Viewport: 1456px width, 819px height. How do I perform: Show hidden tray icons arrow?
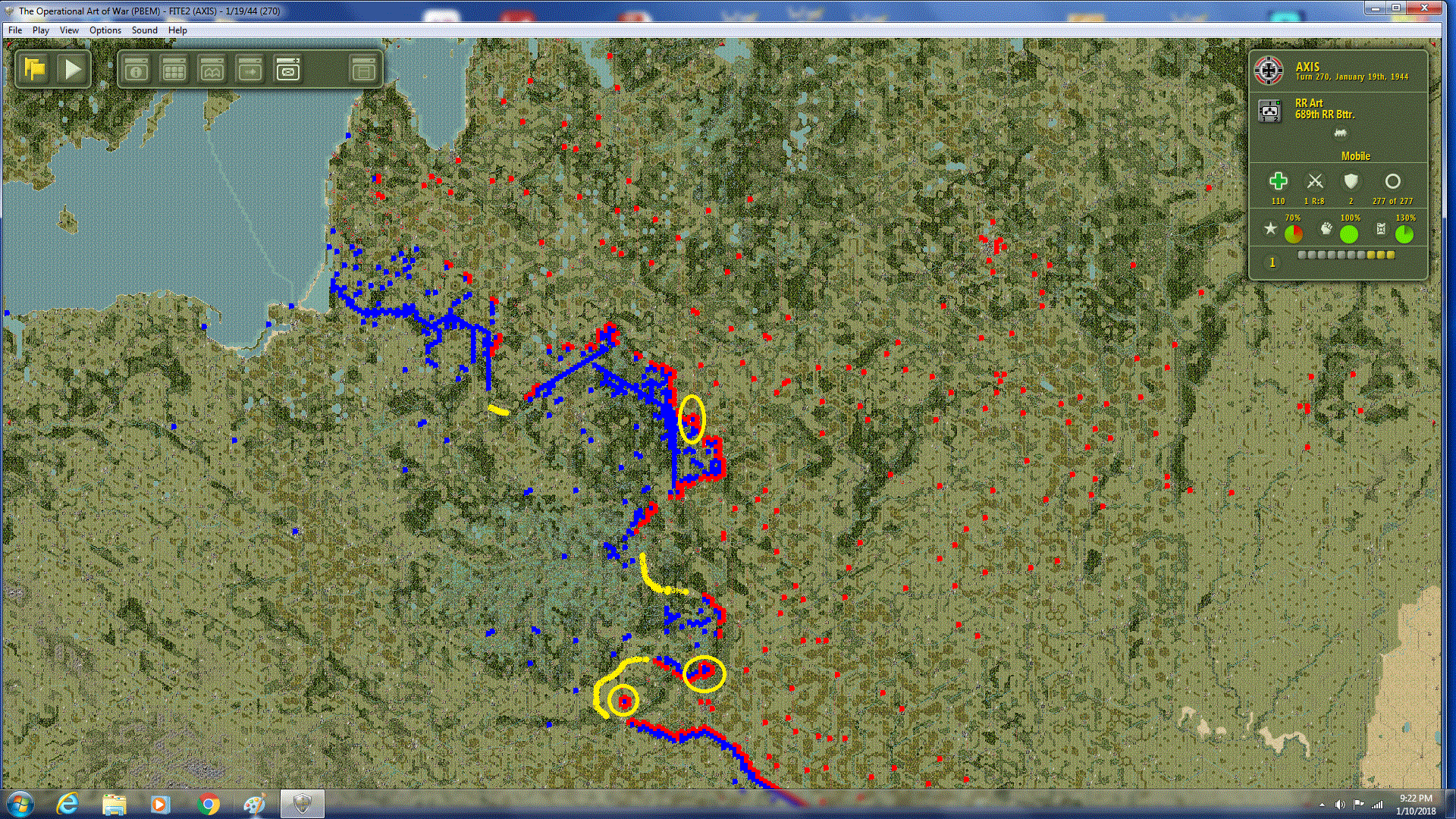[1322, 805]
